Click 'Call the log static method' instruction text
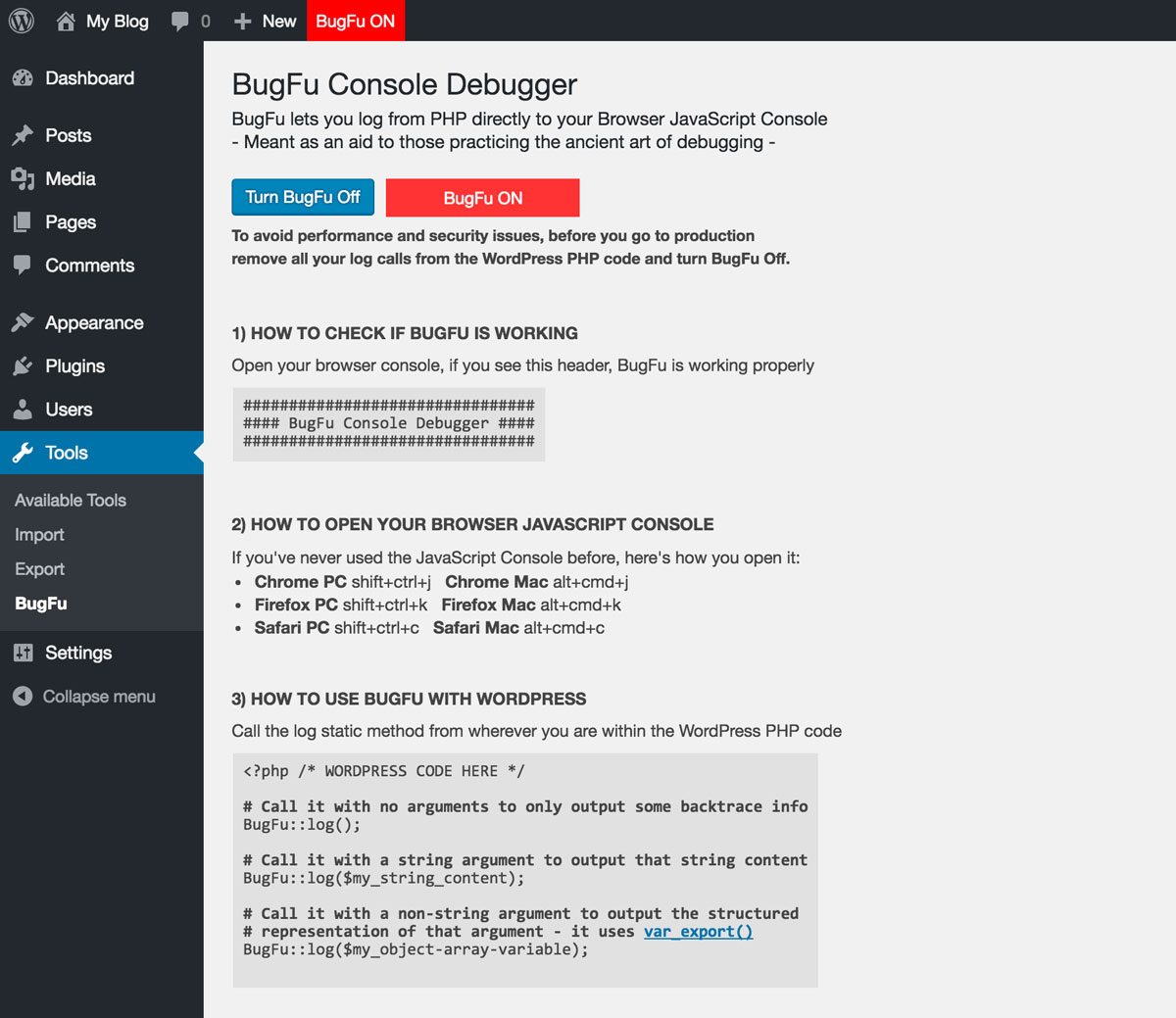Viewport: 1176px width, 1018px height. [x=537, y=731]
